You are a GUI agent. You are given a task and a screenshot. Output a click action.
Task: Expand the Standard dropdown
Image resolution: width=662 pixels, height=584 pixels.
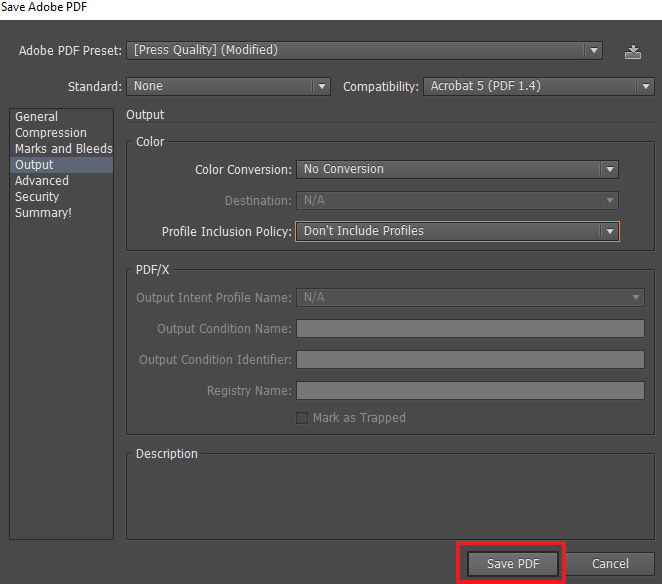click(x=229, y=87)
